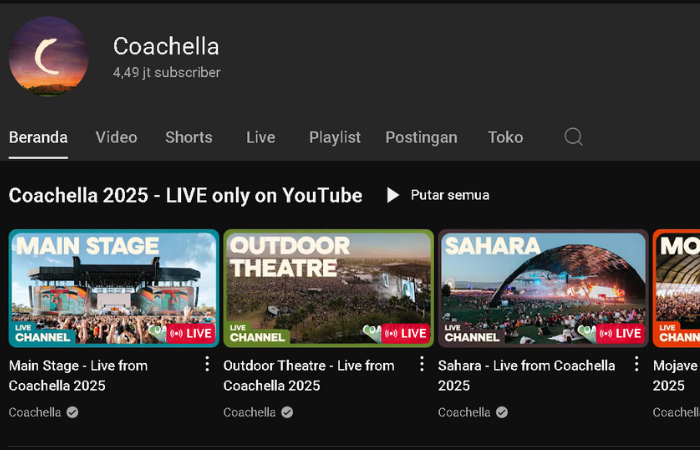Click LIVE badge on Sahara thumbnail
Screen dimensions: 700x450
[620, 333]
